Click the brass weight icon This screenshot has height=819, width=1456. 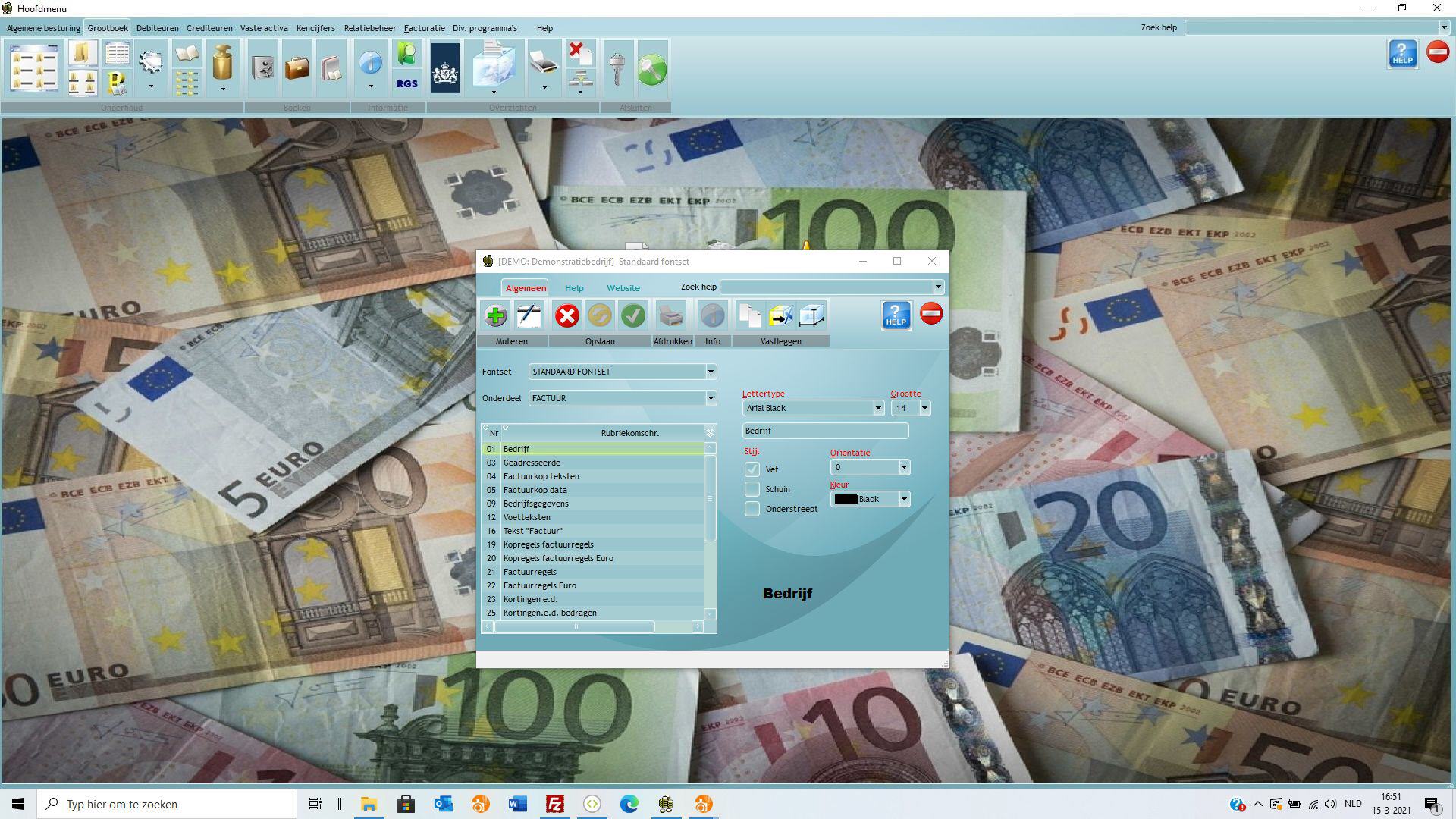[x=222, y=64]
